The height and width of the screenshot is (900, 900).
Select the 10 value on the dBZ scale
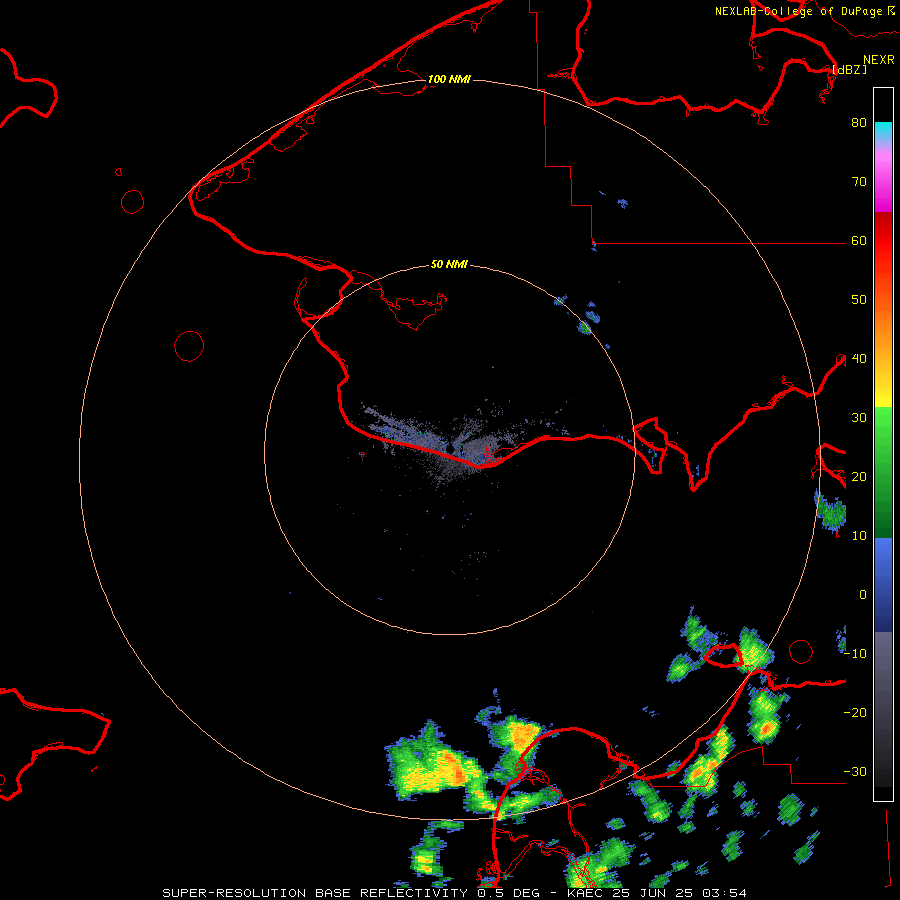pyautogui.click(x=859, y=536)
